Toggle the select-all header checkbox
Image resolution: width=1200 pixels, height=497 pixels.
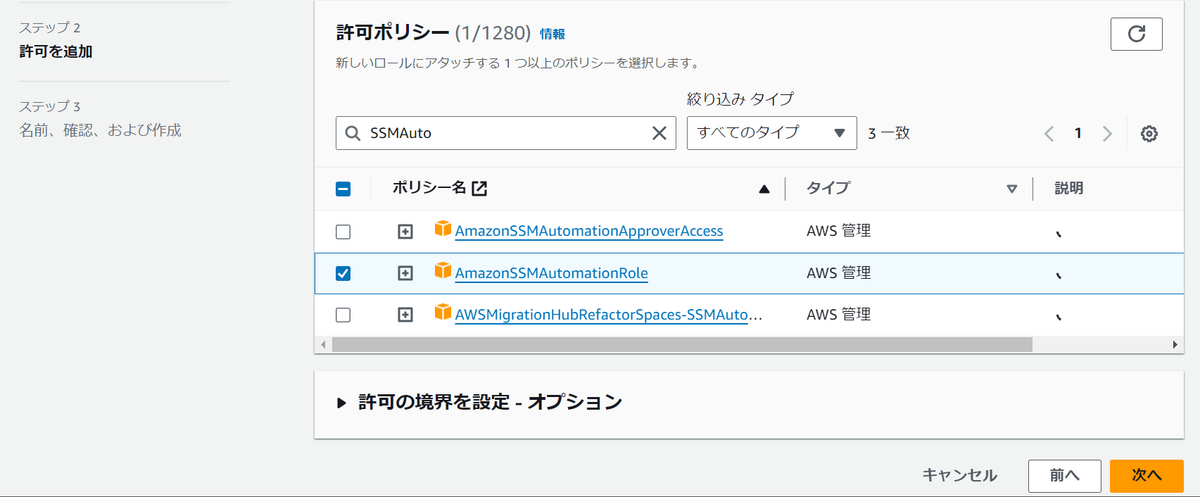[343, 188]
